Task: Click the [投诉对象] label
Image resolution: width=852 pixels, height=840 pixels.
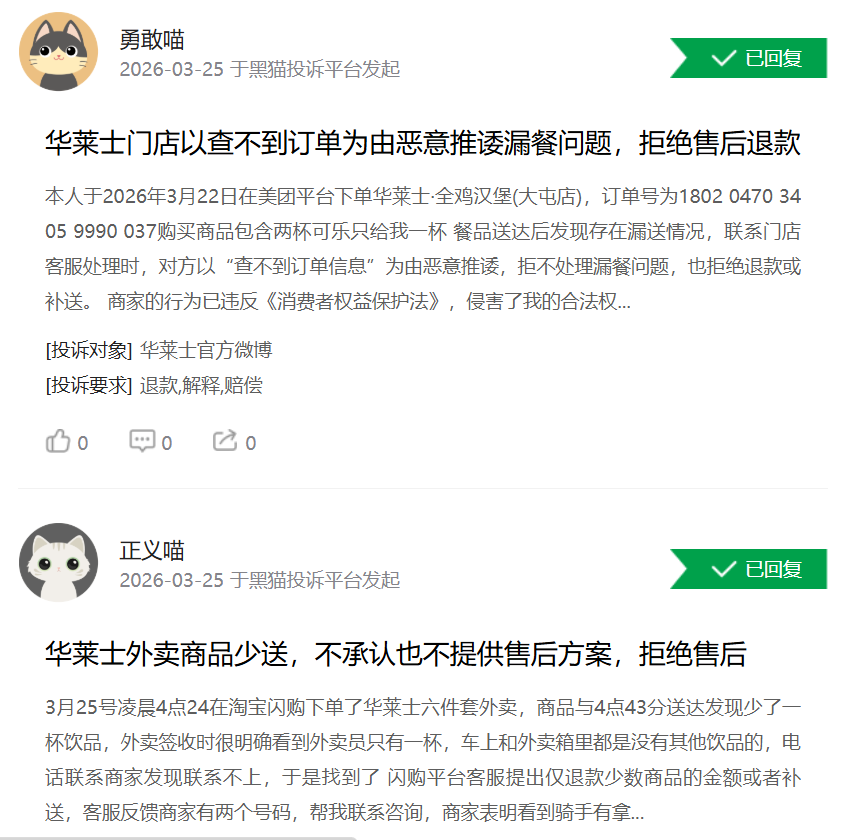Action: click(89, 350)
